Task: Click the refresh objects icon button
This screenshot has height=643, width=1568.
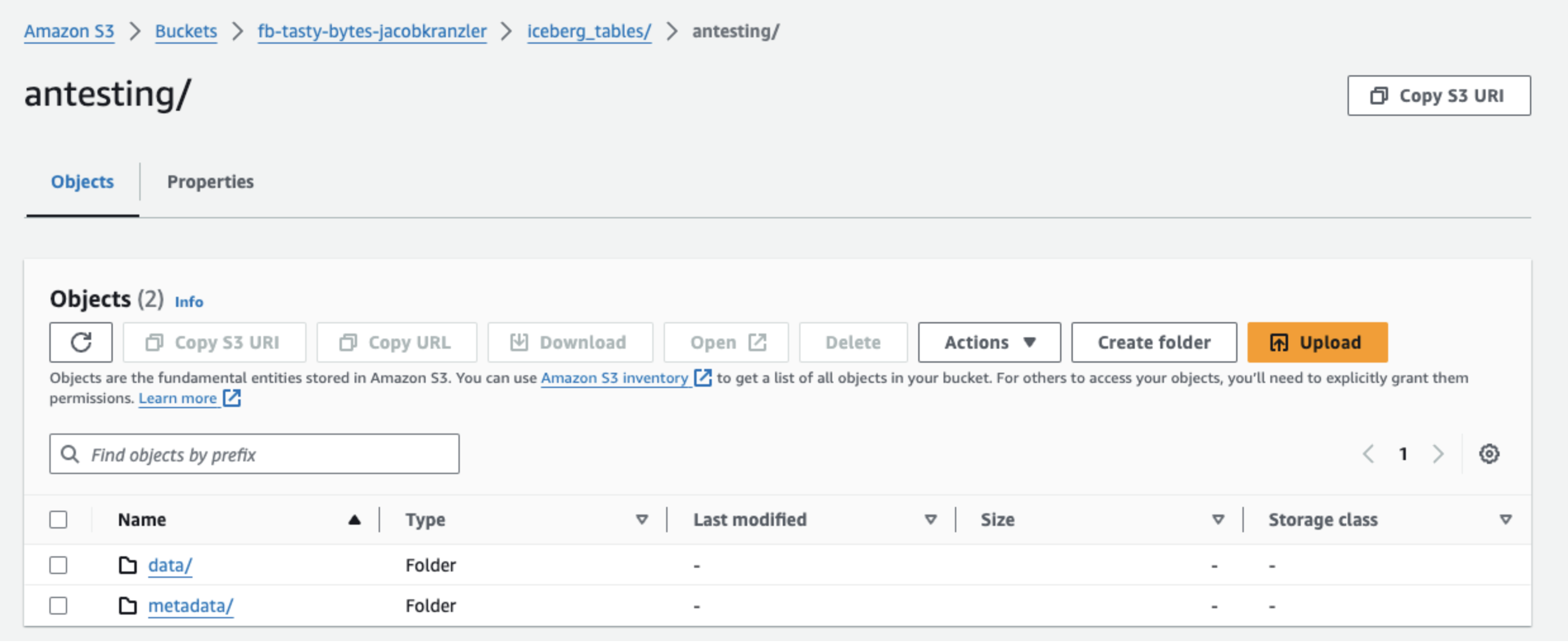Action: point(81,342)
